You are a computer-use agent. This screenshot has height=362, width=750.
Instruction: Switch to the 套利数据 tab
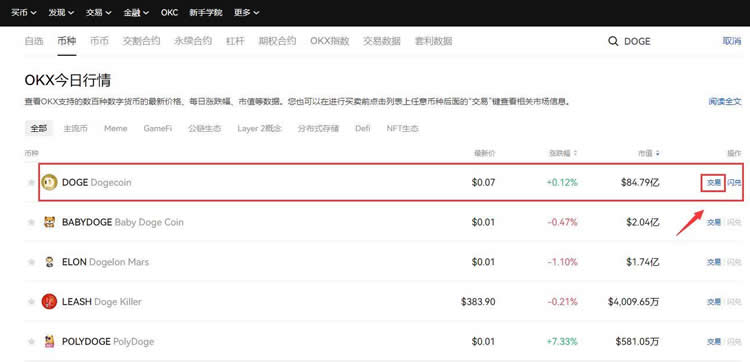pyautogui.click(x=433, y=41)
